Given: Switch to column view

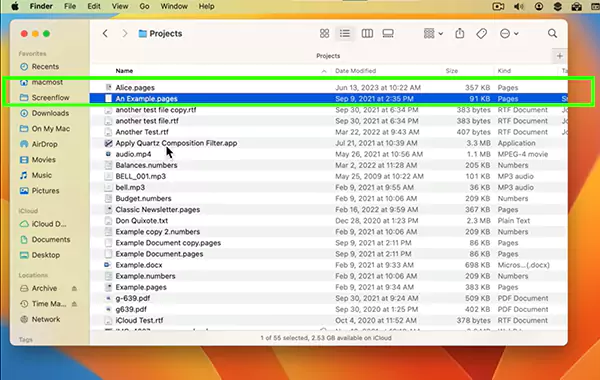Looking at the screenshot, I should click(367, 34).
